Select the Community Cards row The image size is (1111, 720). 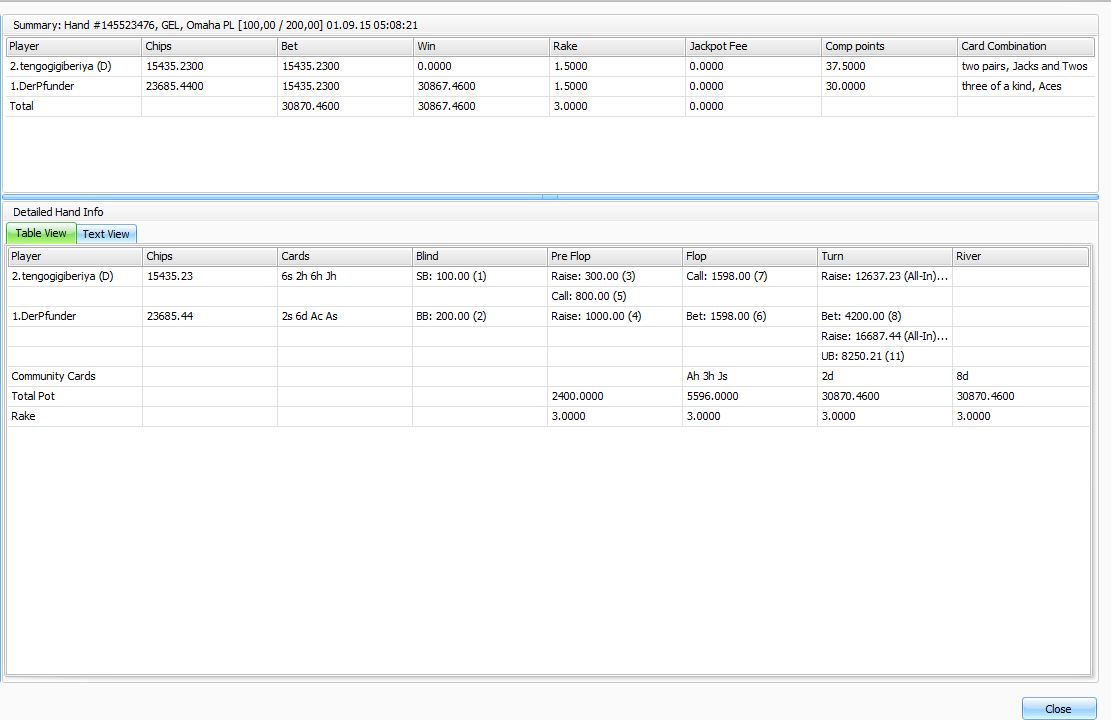[x=54, y=376]
